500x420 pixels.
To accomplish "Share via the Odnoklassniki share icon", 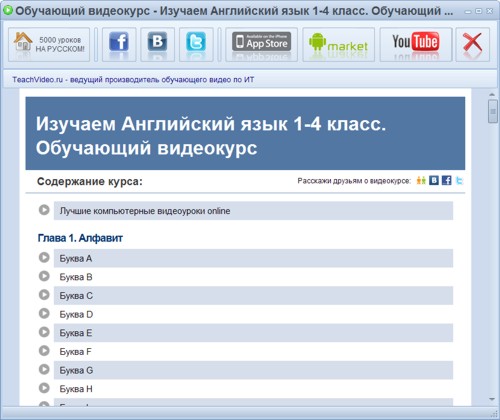I will tap(421, 181).
